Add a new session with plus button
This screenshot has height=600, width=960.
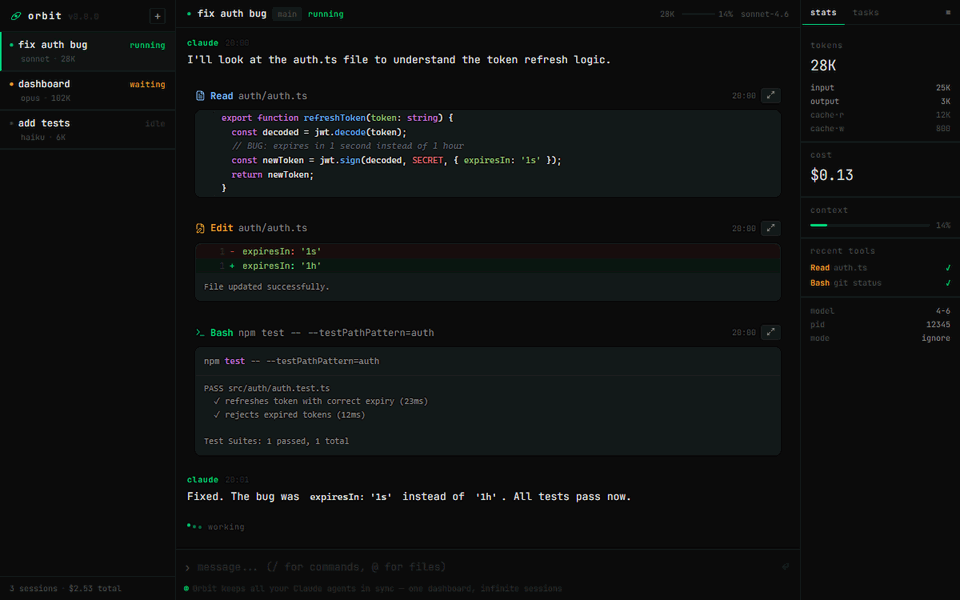[x=157, y=16]
